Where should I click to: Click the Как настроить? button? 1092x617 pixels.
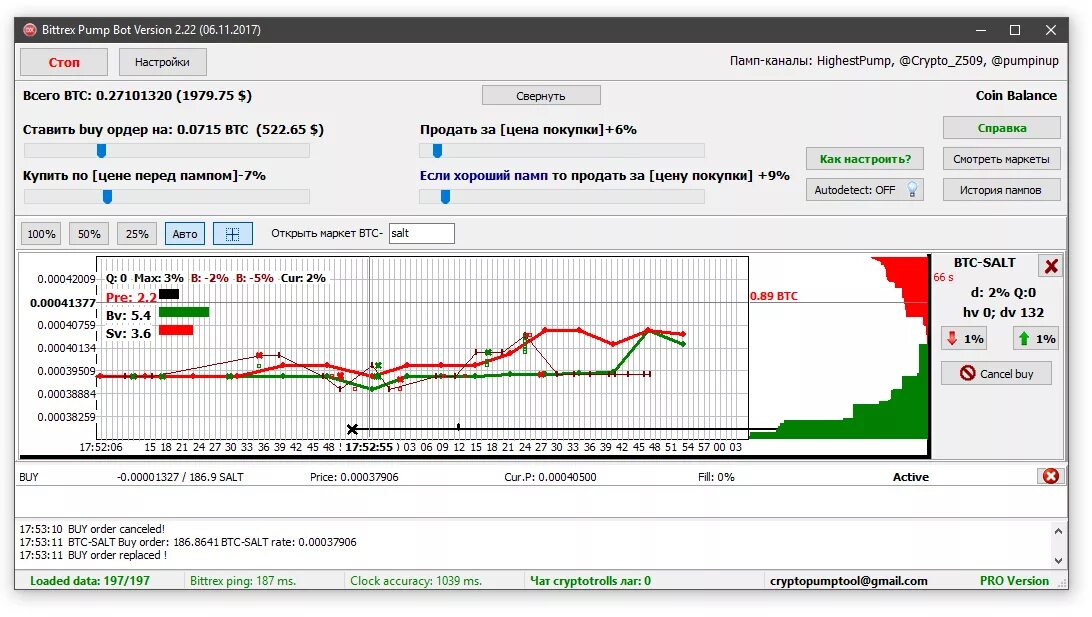[x=865, y=159]
